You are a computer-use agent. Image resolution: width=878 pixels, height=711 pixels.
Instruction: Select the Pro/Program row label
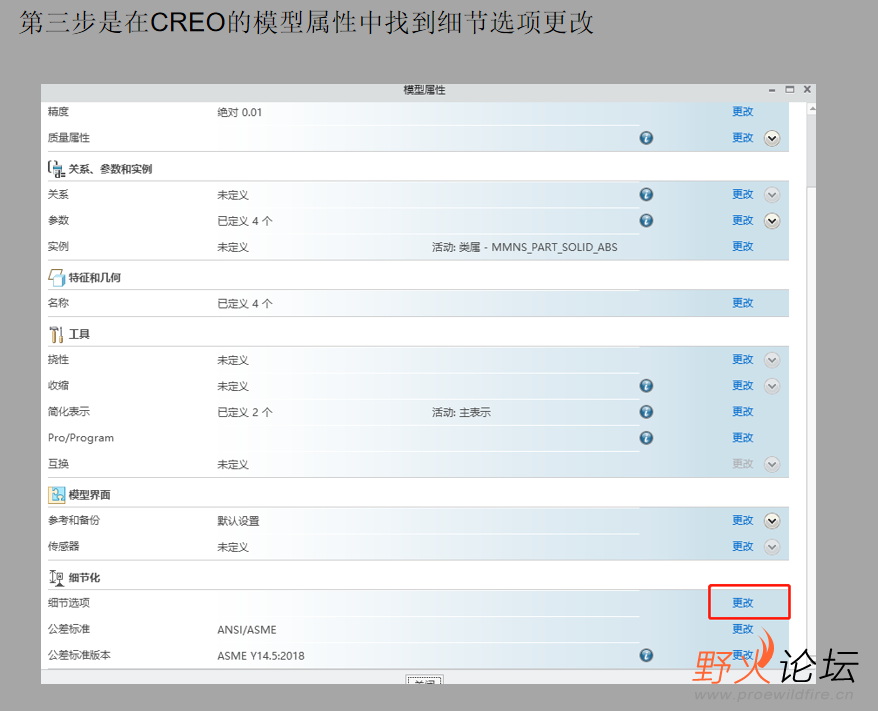pyautogui.click(x=81, y=438)
